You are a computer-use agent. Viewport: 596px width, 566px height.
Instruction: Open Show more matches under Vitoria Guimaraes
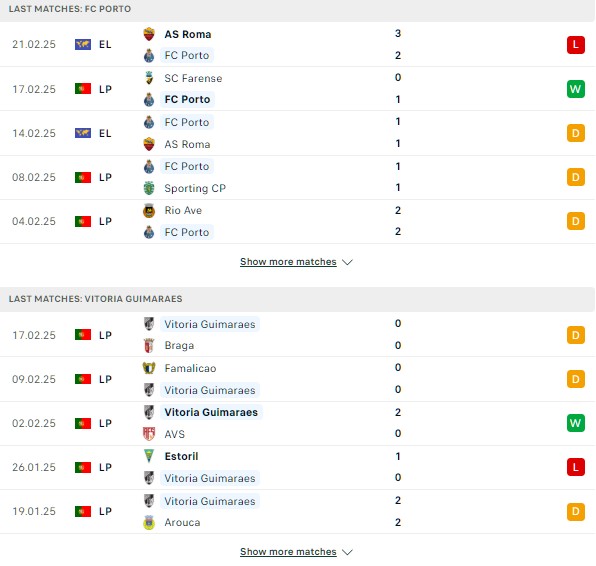coord(288,552)
